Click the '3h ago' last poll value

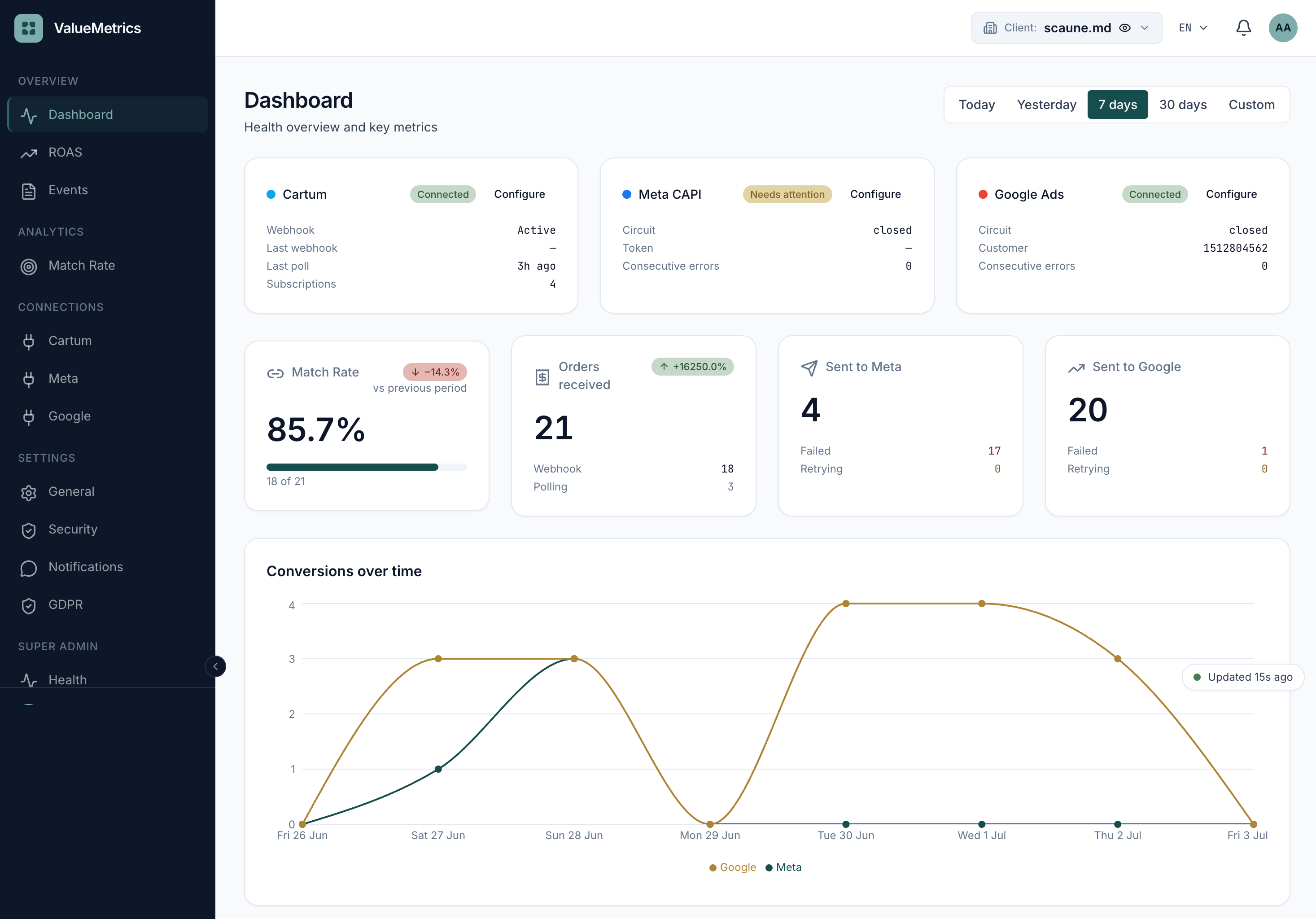coord(537,266)
